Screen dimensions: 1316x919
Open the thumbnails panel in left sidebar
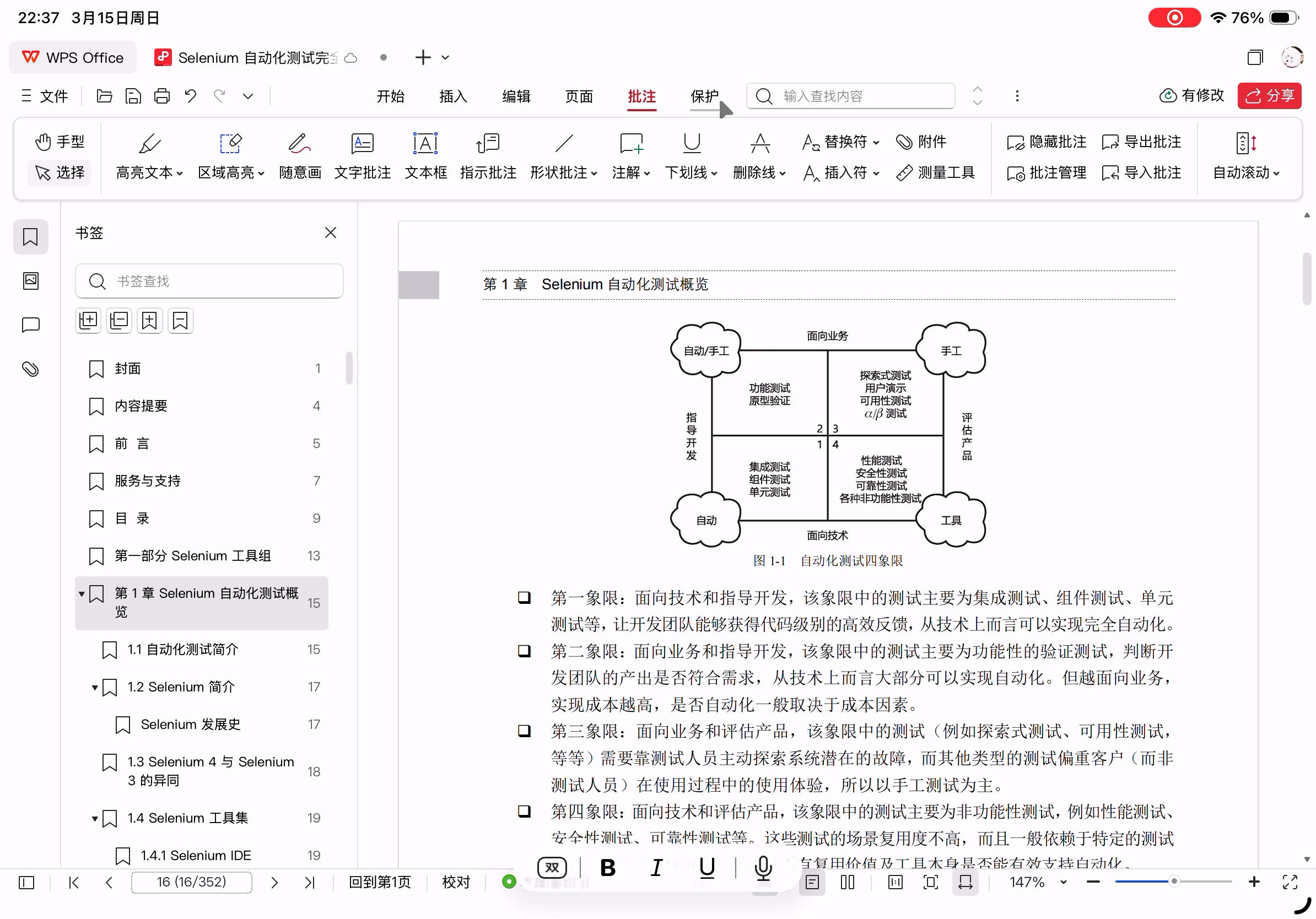point(30,281)
